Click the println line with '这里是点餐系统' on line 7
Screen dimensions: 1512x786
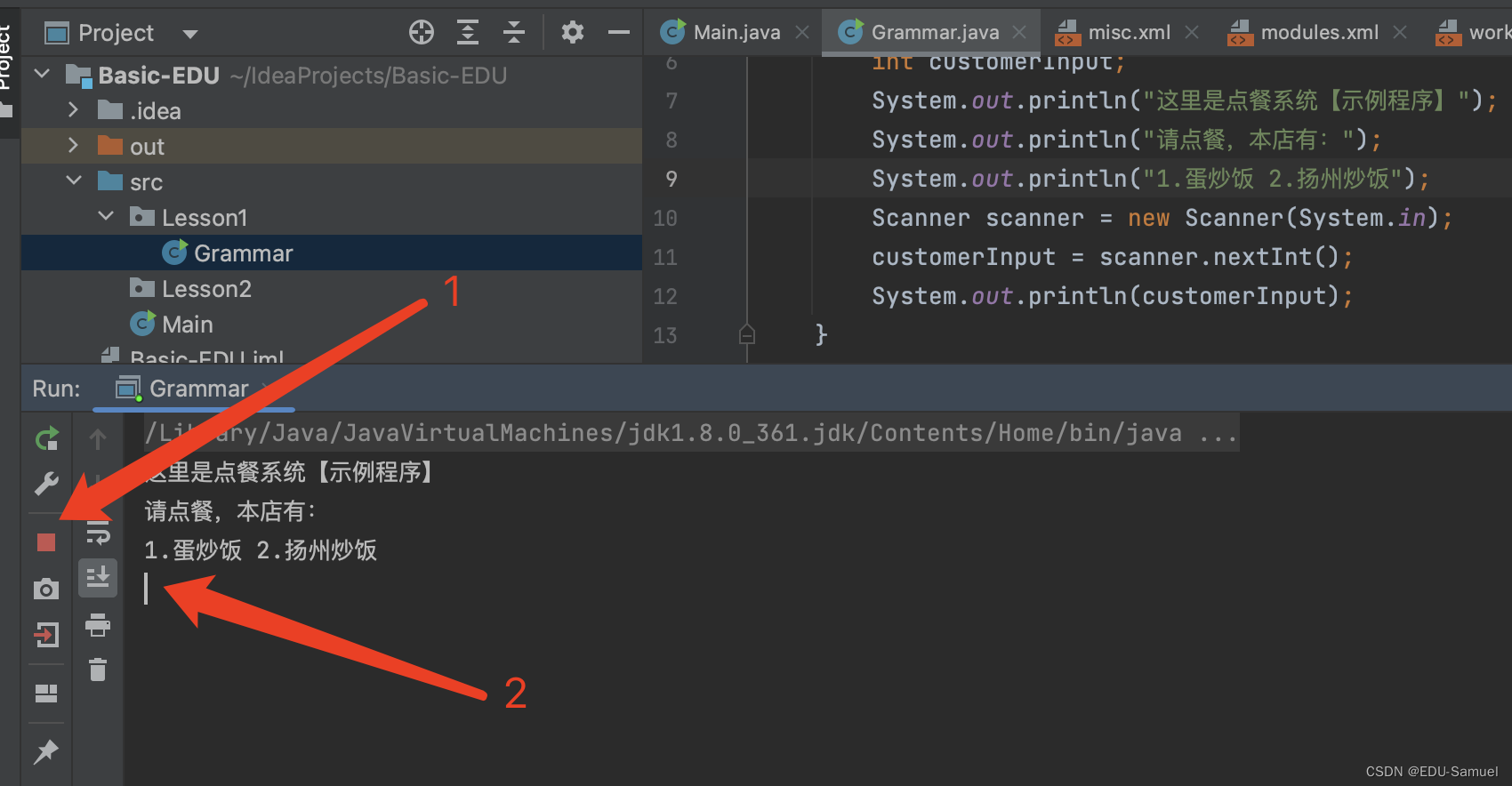coord(1184,100)
